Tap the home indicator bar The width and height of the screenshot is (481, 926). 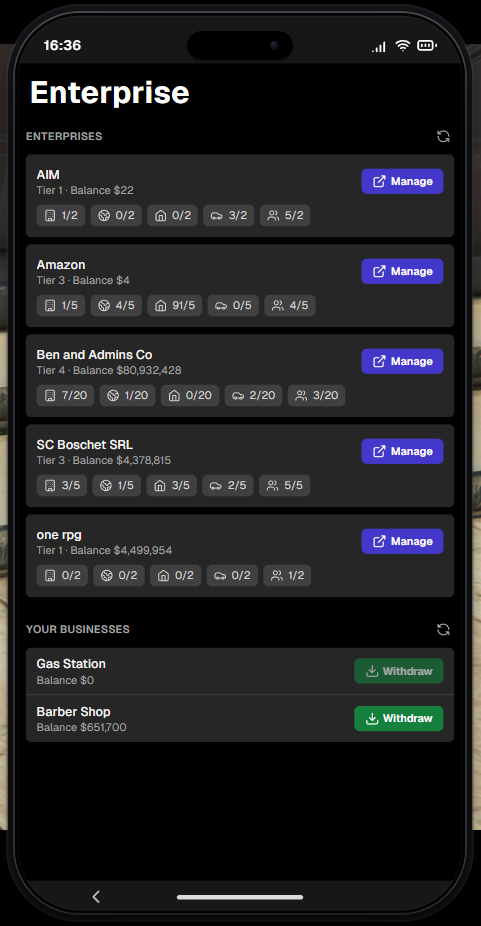[240, 897]
